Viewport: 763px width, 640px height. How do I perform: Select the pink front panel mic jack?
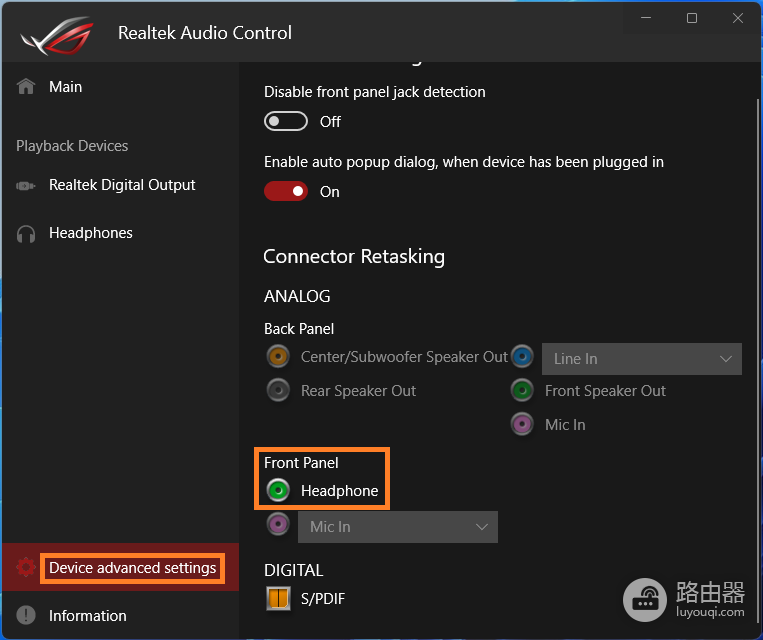click(278, 524)
